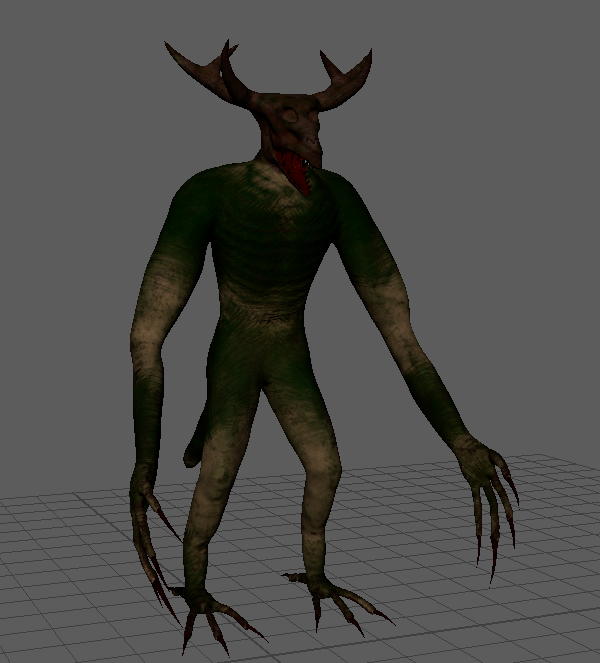Click the creature's deer skull eye socket

288,117
